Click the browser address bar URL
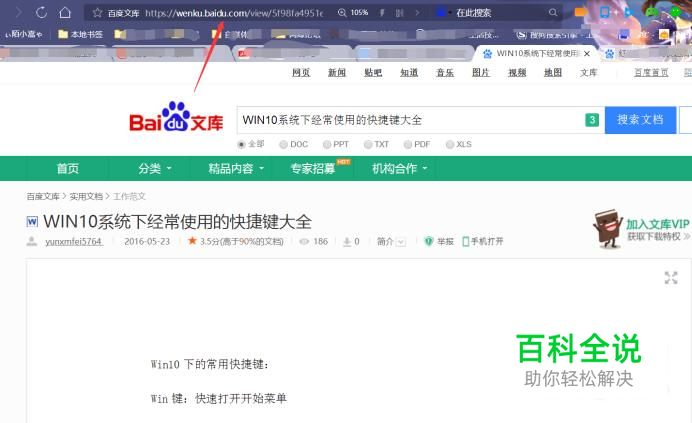The image size is (692, 423). 234,13
